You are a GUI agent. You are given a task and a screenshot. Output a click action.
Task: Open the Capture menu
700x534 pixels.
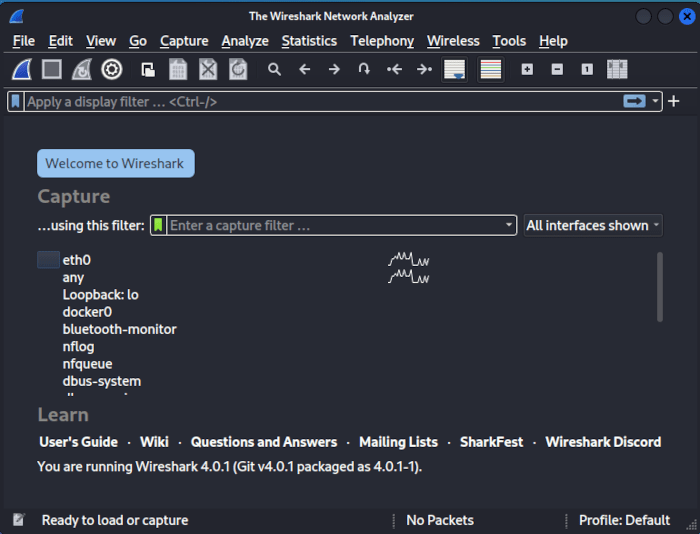click(x=184, y=41)
